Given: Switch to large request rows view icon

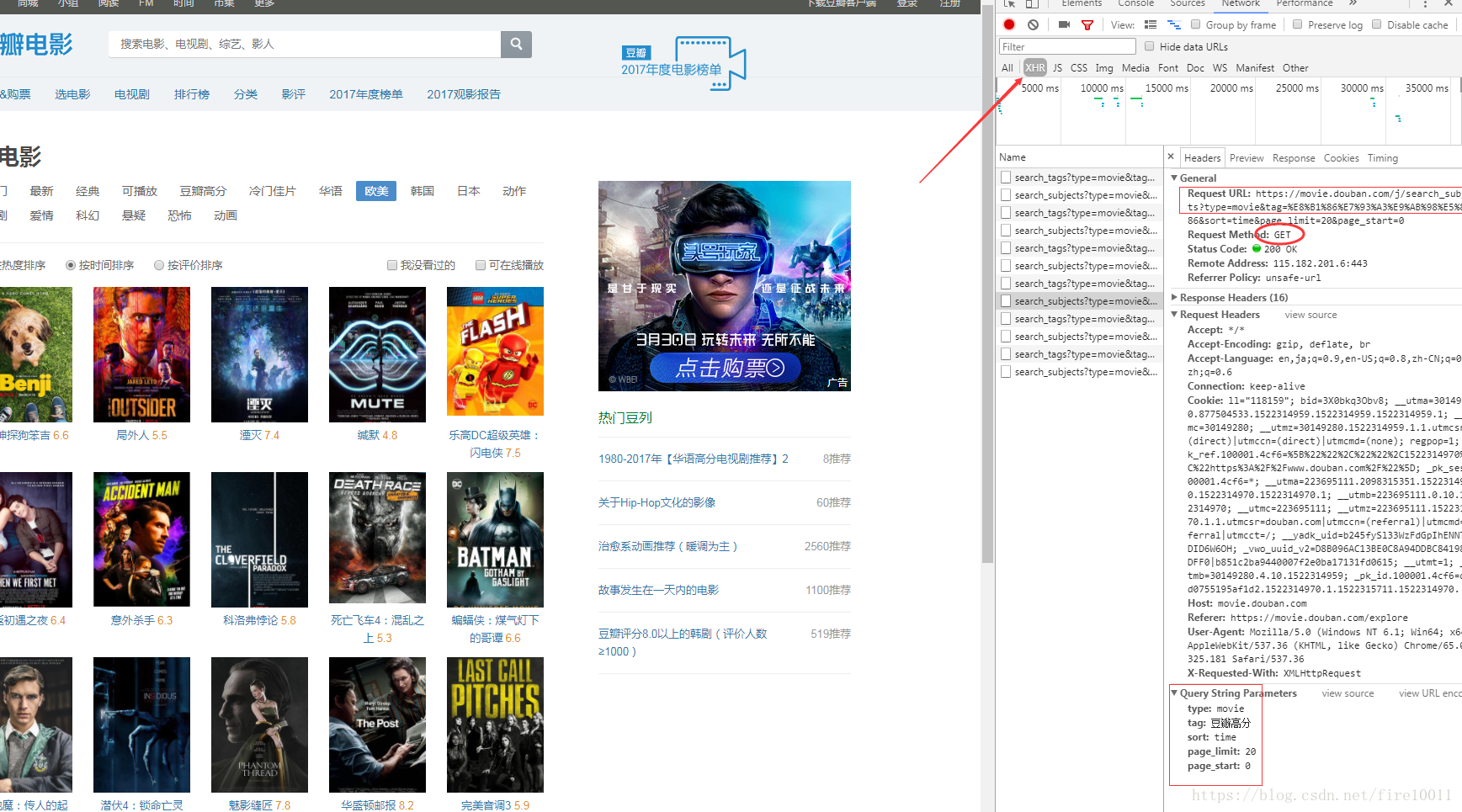Looking at the screenshot, I should tap(1151, 24).
